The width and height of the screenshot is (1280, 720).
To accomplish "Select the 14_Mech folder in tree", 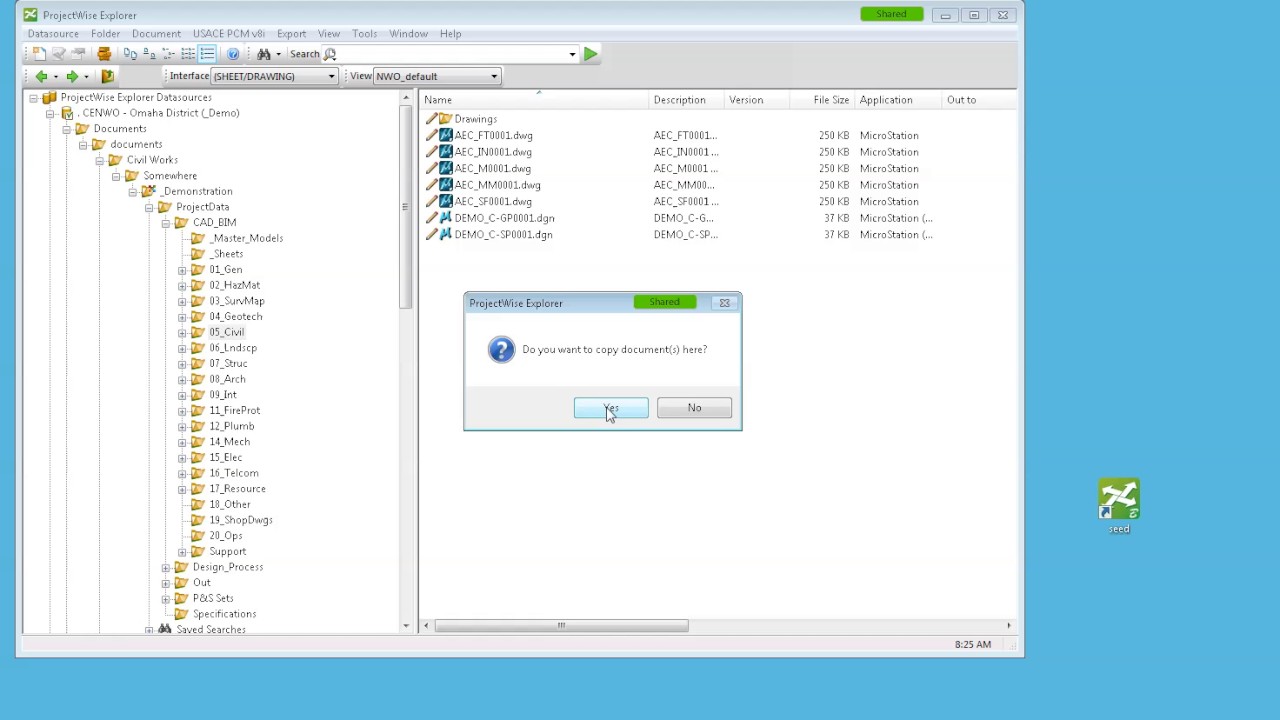I will pos(229,442).
